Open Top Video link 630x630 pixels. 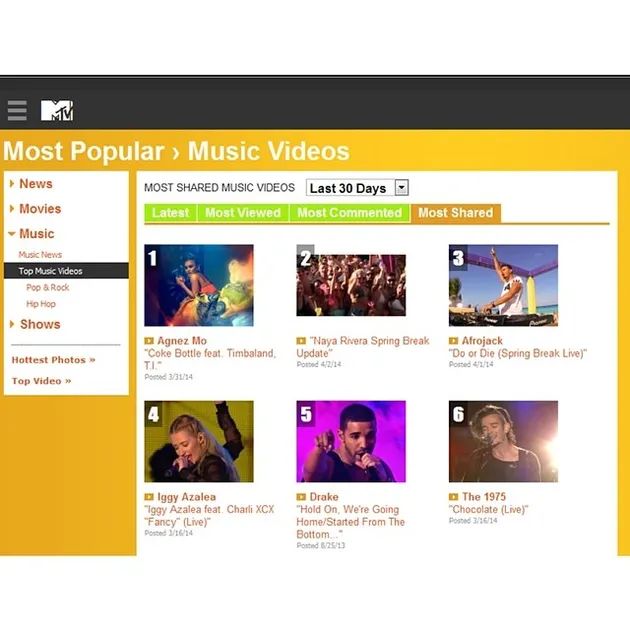(x=41, y=381)
